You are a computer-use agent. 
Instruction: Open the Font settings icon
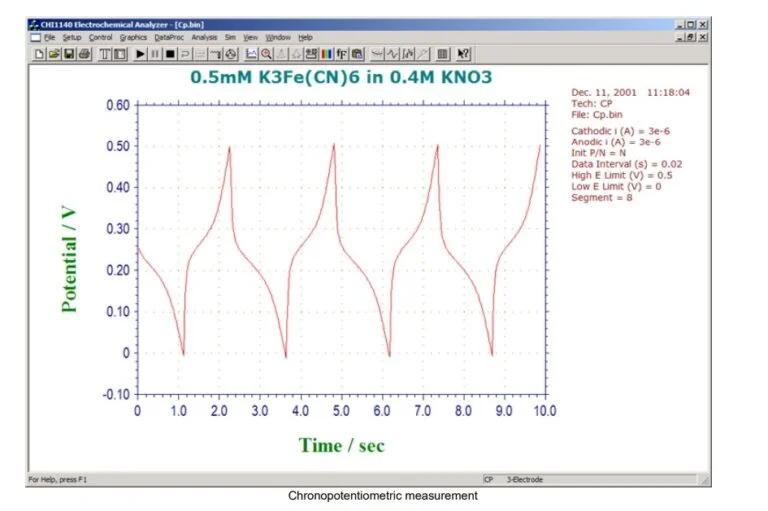341,52
